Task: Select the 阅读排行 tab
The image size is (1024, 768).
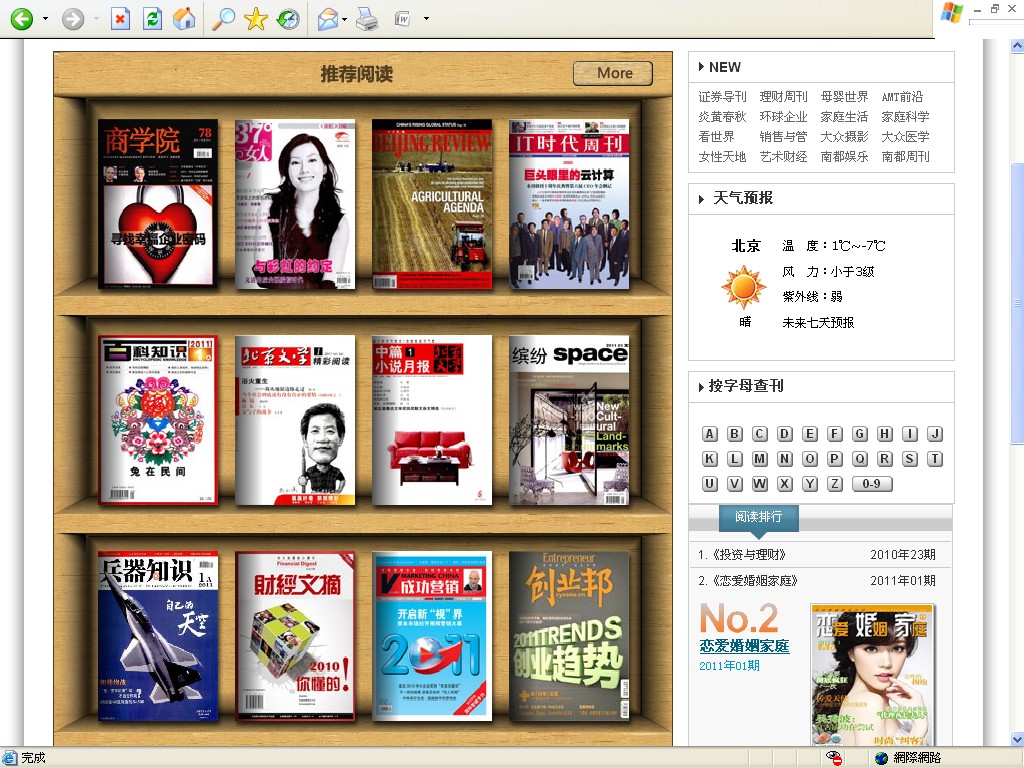Action: click(x=758, y=517)
